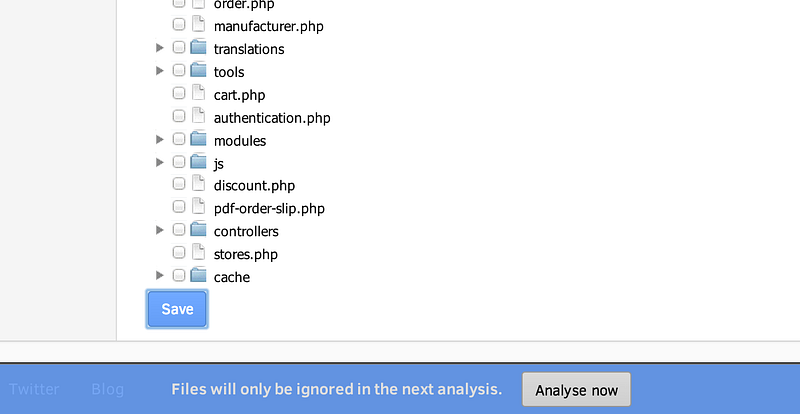Click the modules folder icon
800x414 pixels.
(198, 138)
